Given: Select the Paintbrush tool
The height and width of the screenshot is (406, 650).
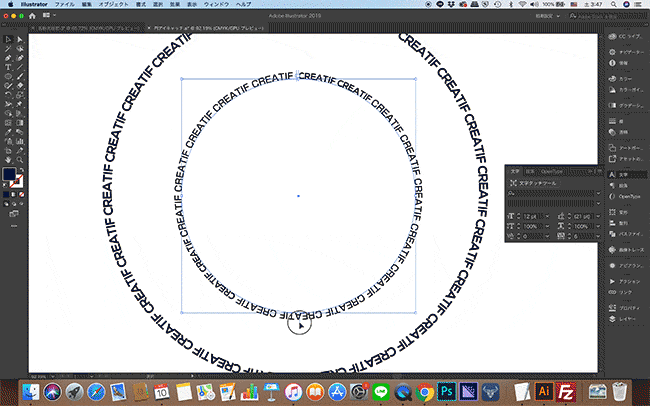Looking at the screenshot, I should point(19,77).
